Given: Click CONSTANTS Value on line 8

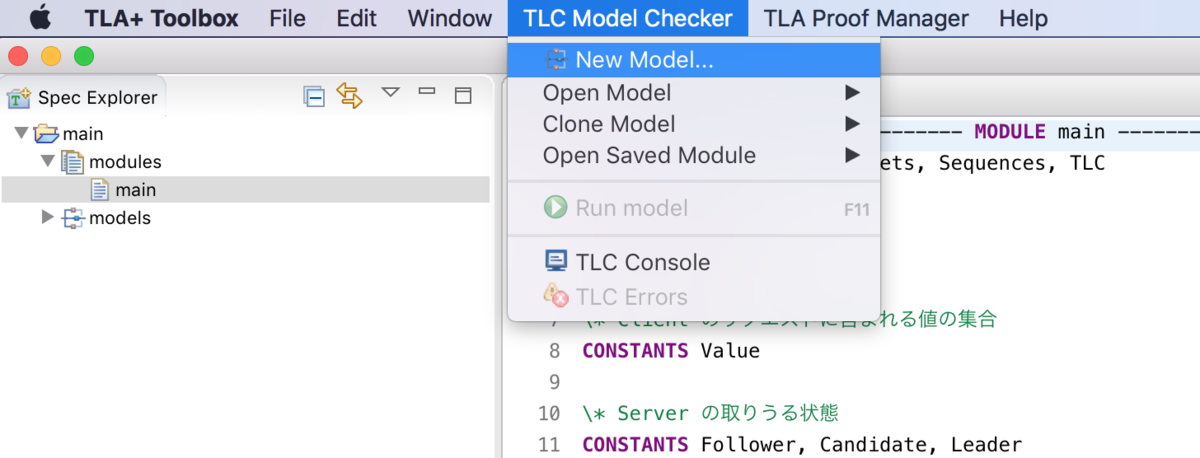Looking at the screenshot, I should click(671, 351).
